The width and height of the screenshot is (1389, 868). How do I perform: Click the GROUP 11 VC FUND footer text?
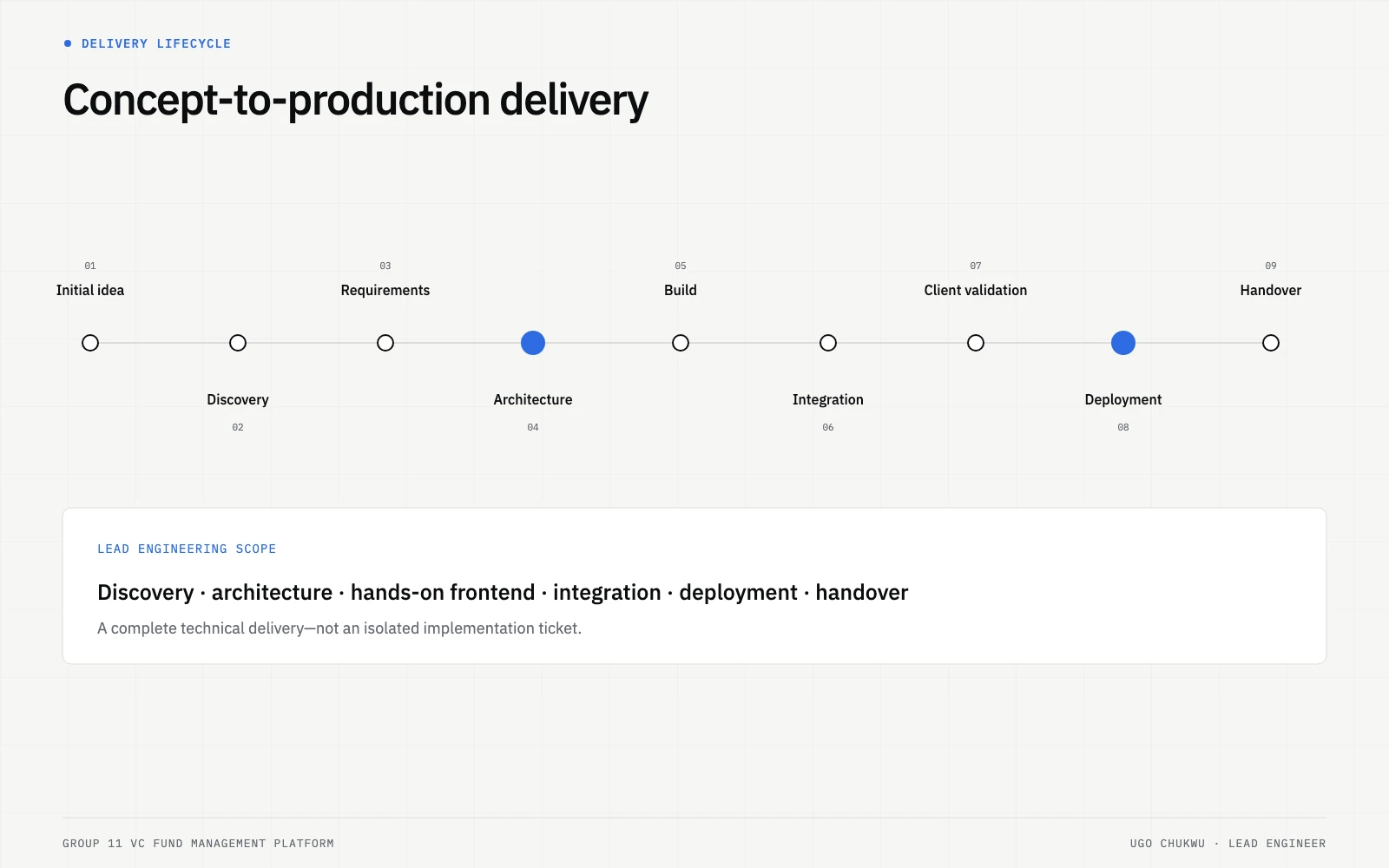[x=198, y=843]
